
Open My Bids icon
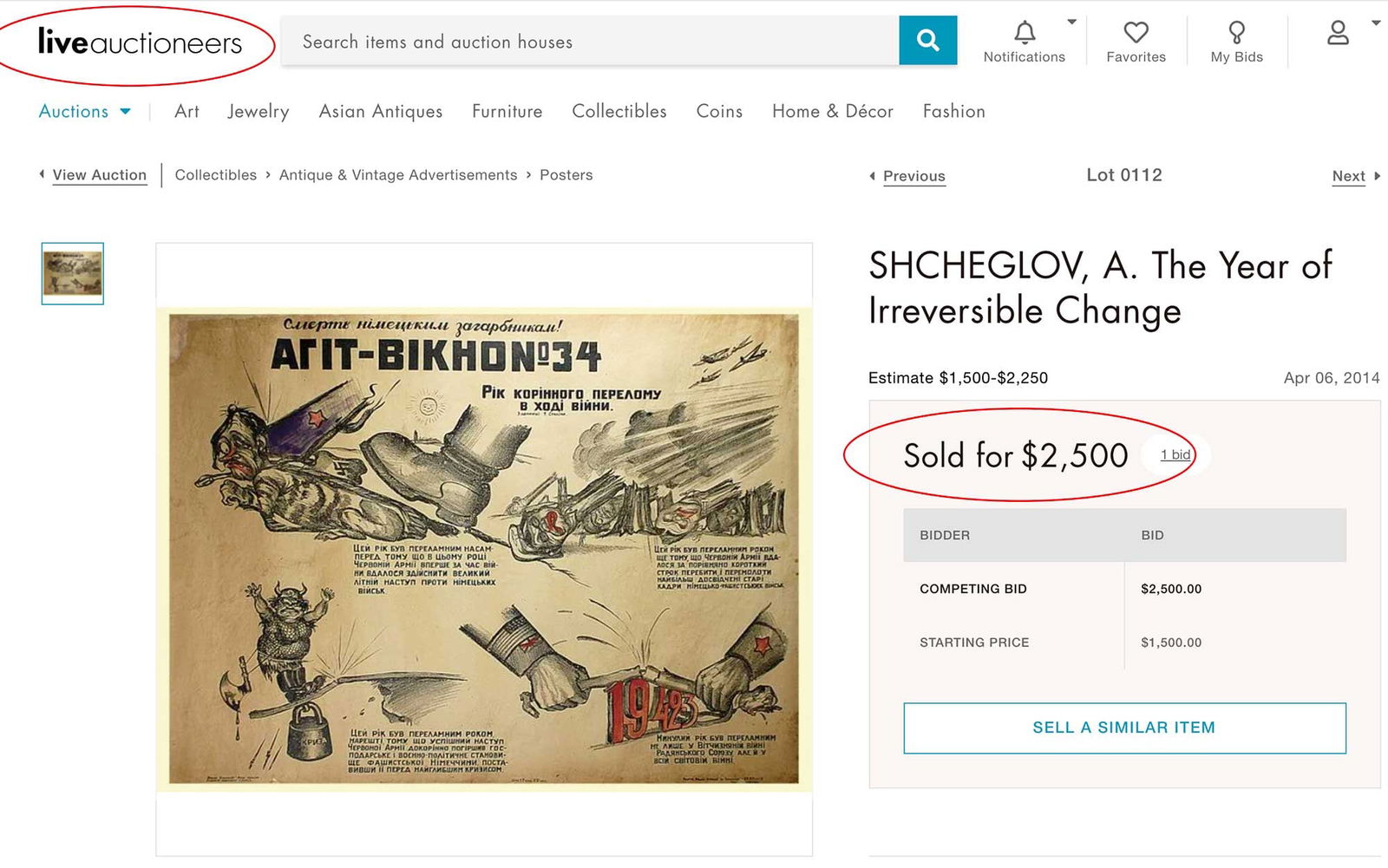click(1236, 33)
